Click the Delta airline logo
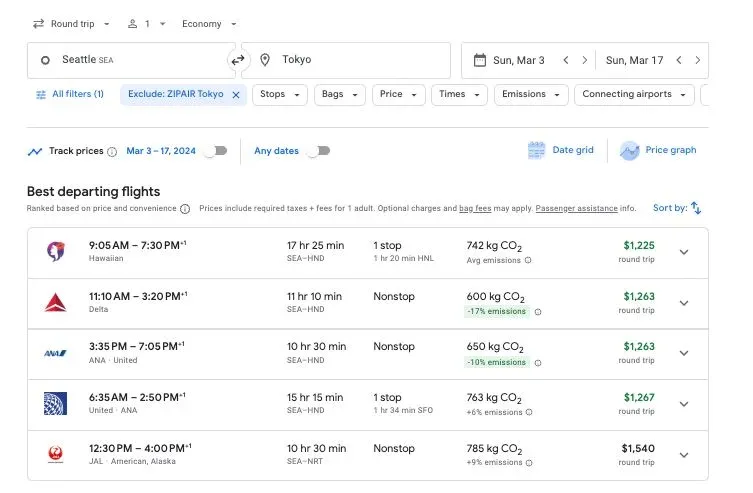753x493 pixels. 55,302
